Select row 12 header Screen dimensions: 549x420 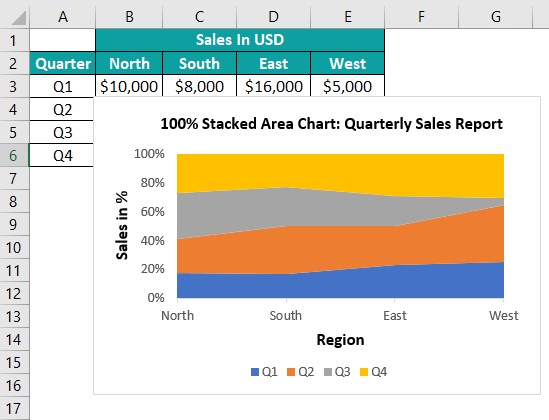[14, 294]
